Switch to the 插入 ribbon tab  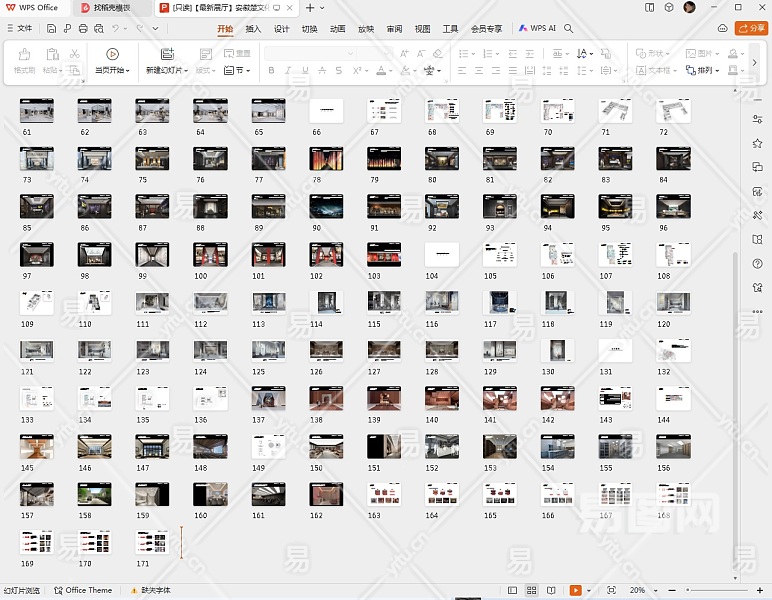click(253, 29)
